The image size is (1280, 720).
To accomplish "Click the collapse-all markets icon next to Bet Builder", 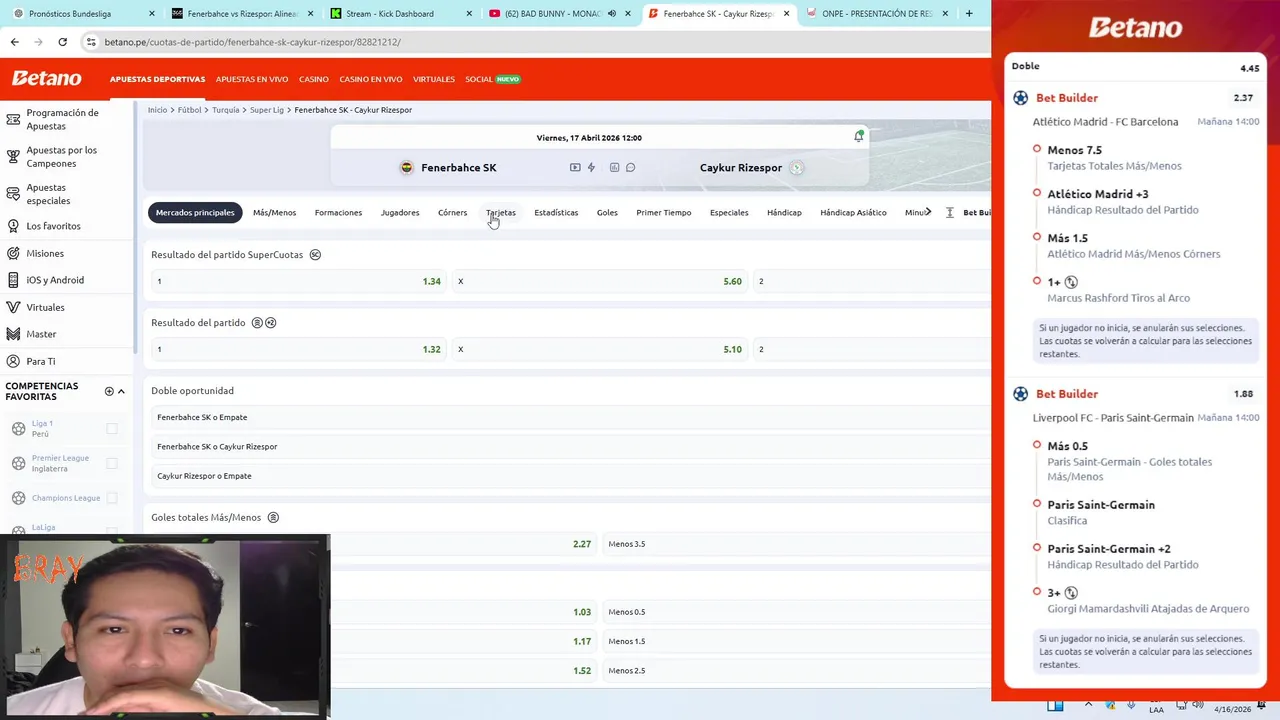I will pyautogui.click(x=949, y=213).
